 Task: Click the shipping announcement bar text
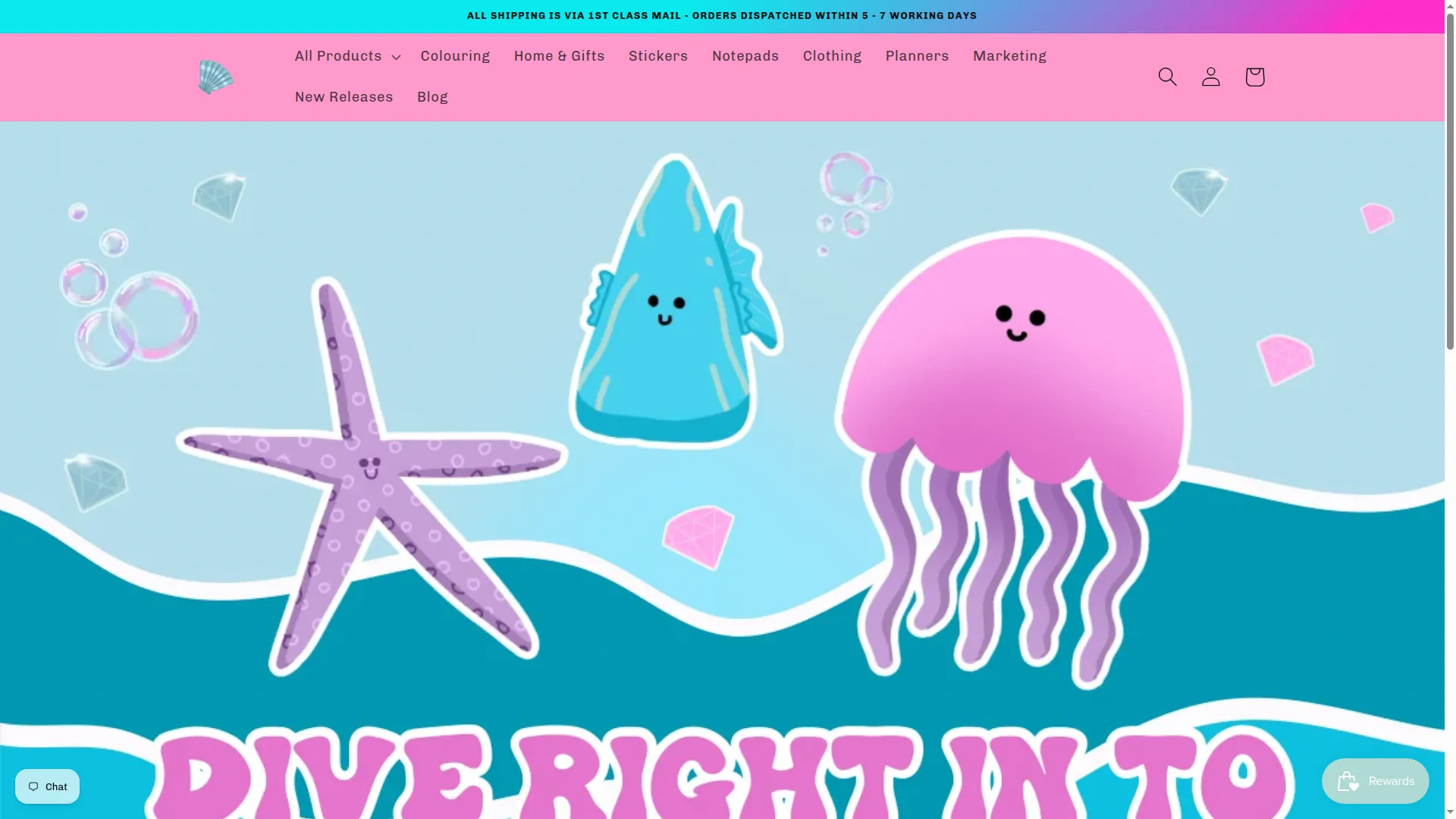click(722, 16)
